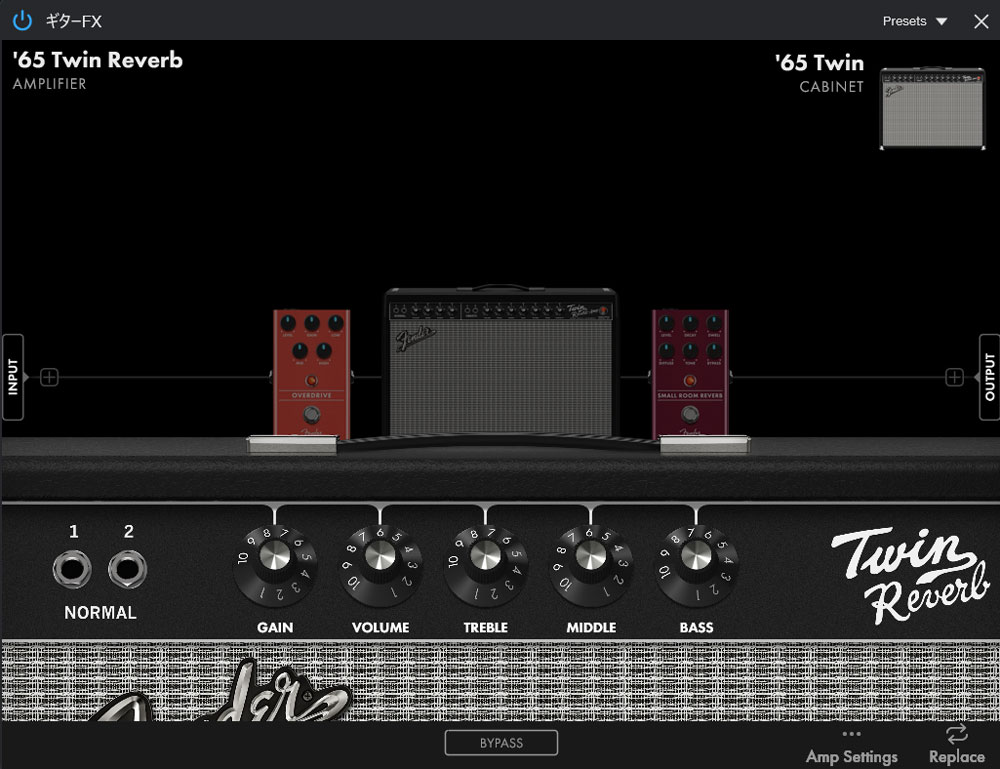Add an effect before the OUTPUT
This screenshot has width=1000, height=769.
click(x=954, y=377)
